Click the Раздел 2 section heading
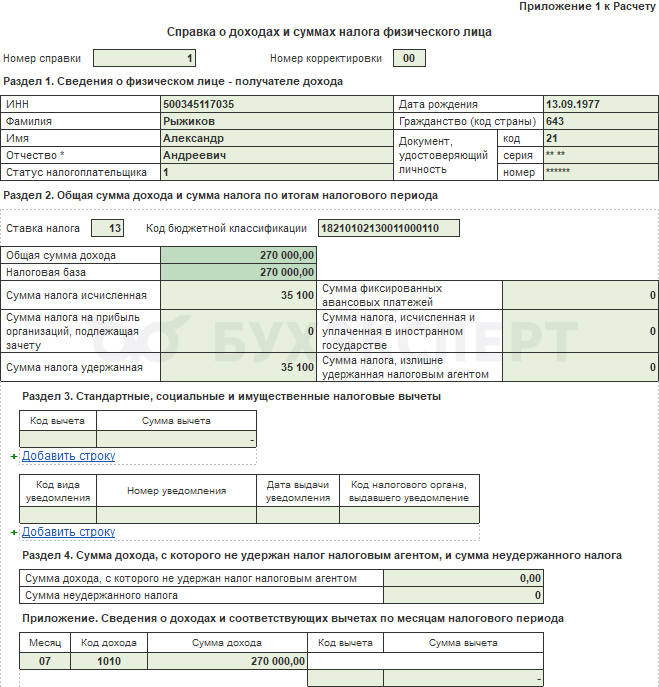The height and width of the screenshot is (687, 659). [220, 195]
